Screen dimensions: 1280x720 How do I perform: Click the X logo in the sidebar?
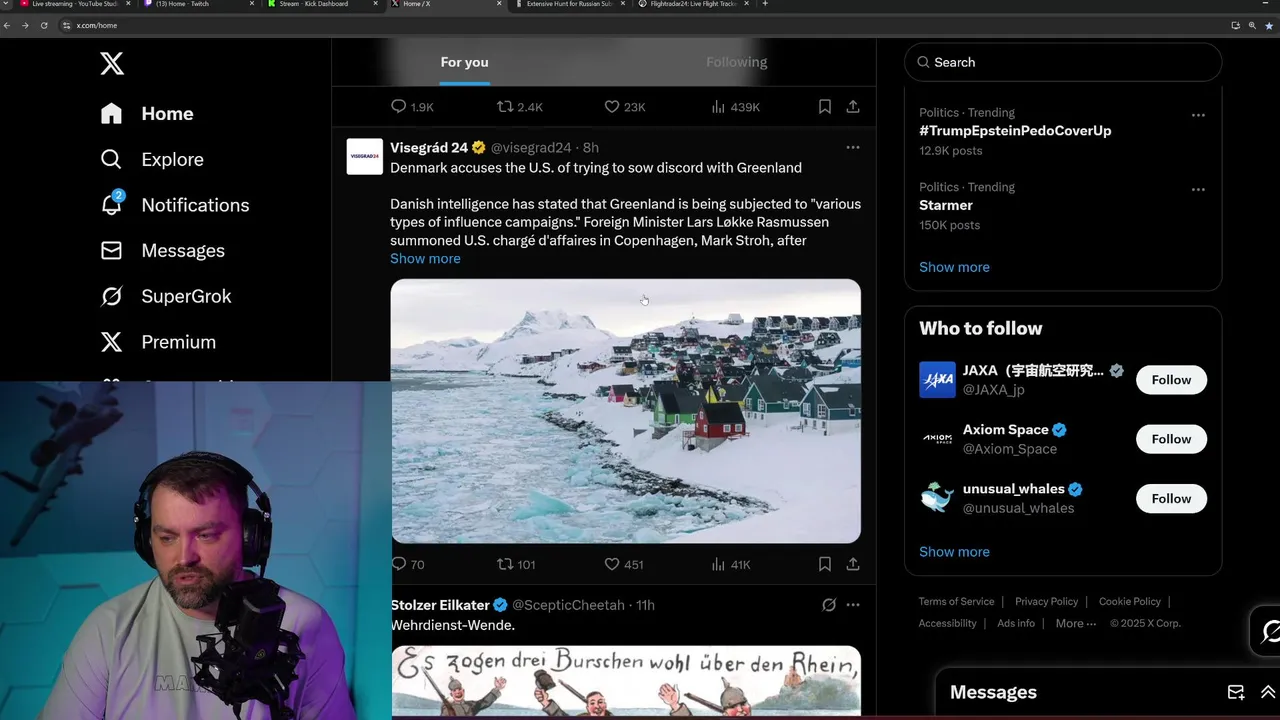click(112, 64)
